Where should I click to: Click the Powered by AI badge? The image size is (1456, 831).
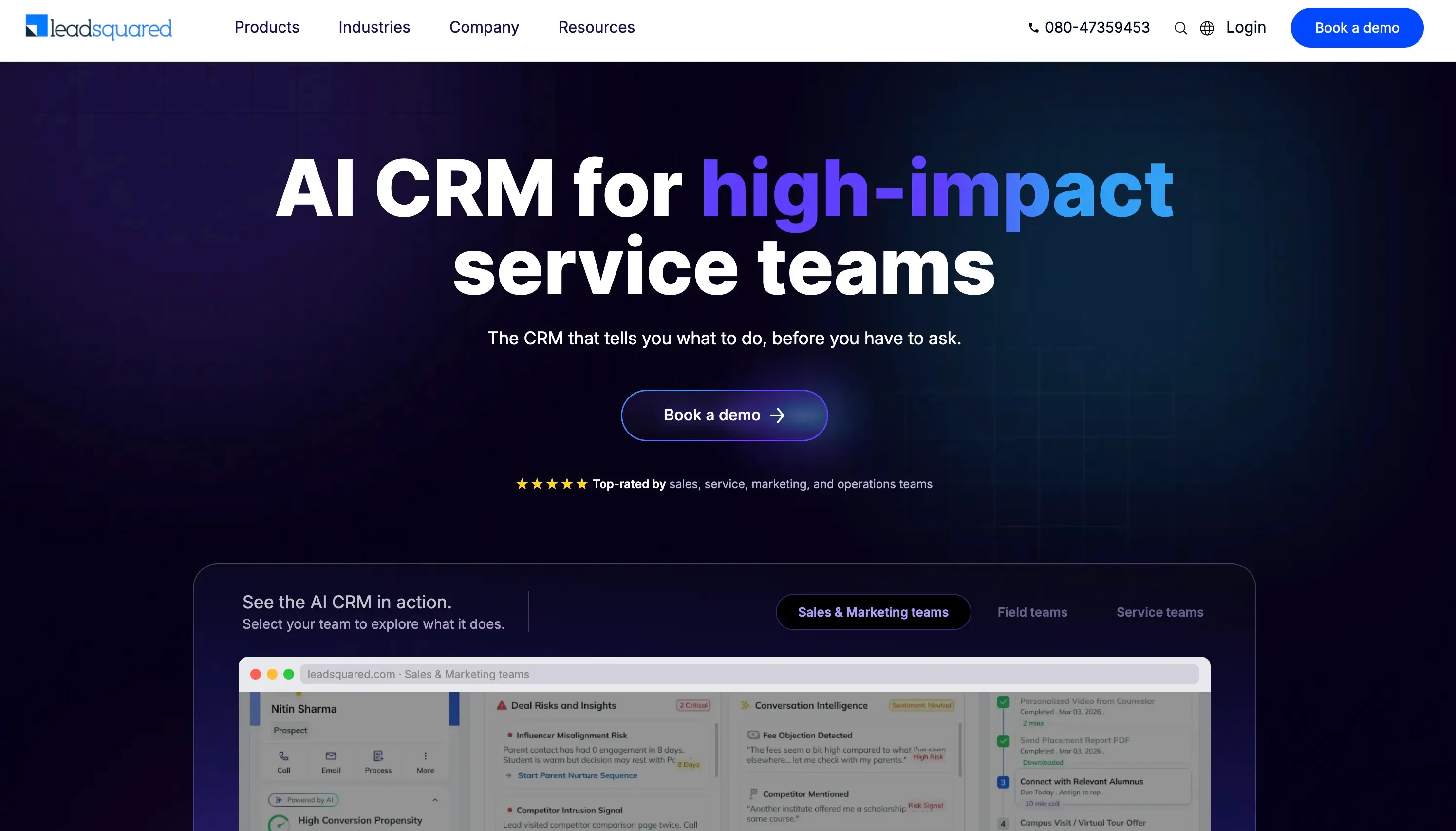[x=303, y=800]
